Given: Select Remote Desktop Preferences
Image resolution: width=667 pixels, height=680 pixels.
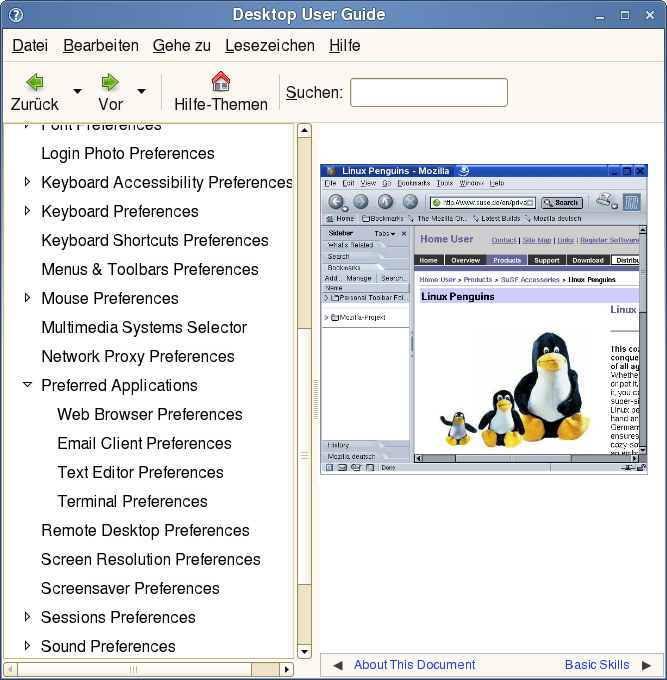Looking at the screenshot, I should 145,530.
